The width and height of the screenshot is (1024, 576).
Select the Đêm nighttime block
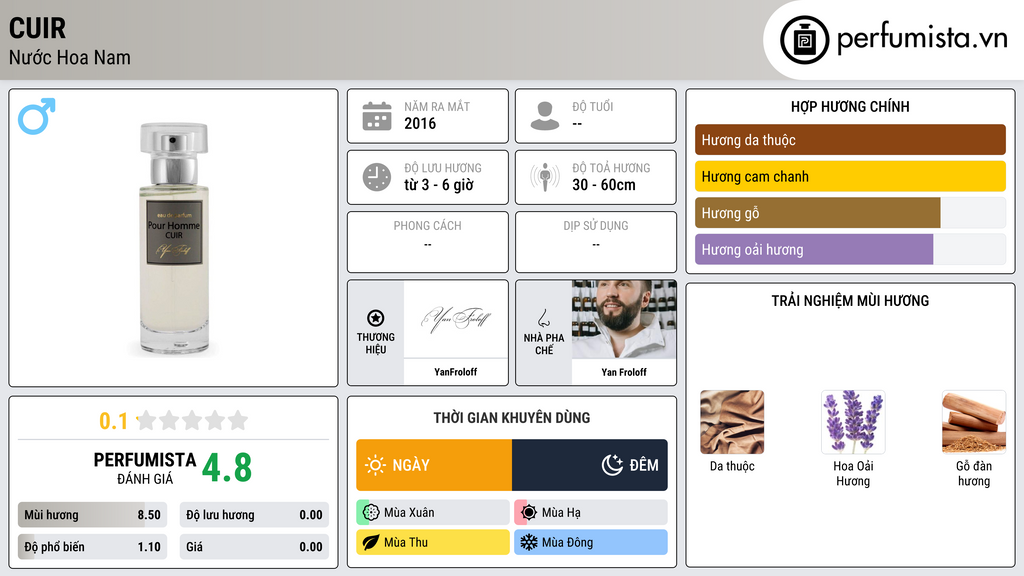click(590, 465)
